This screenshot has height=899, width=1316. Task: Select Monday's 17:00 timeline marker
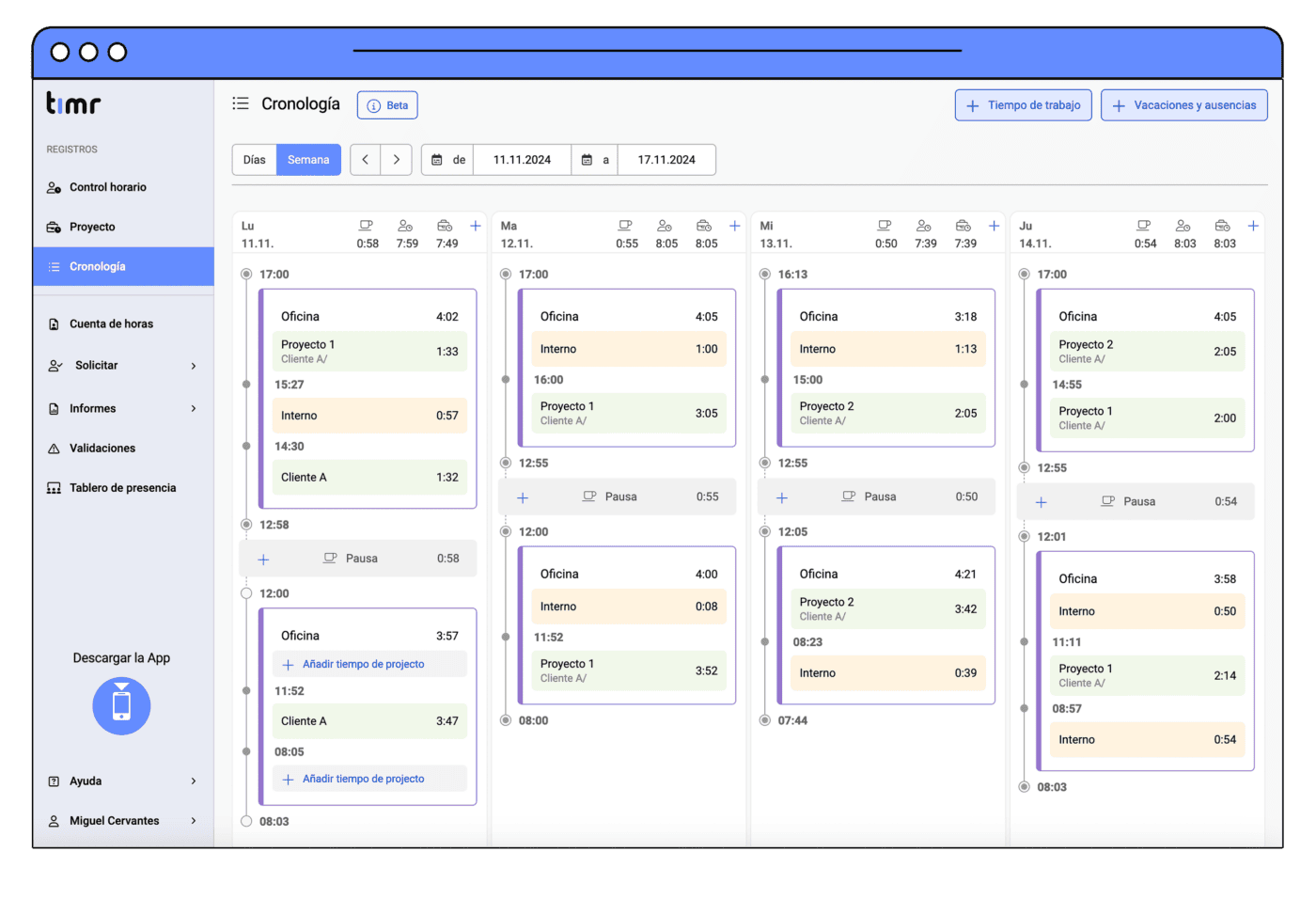246,275
